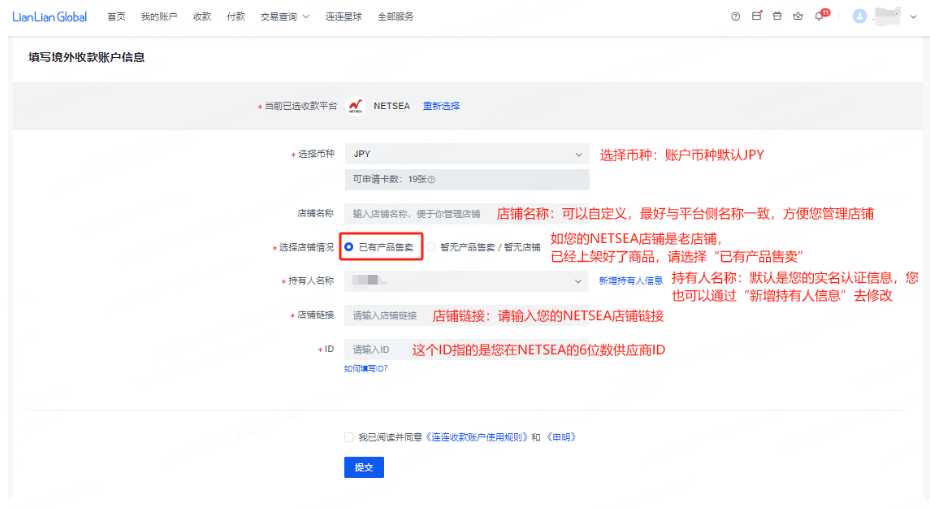Go to the 首页 menu item
The height and width of the screenshot is (510, 930).
coord(116,17)
